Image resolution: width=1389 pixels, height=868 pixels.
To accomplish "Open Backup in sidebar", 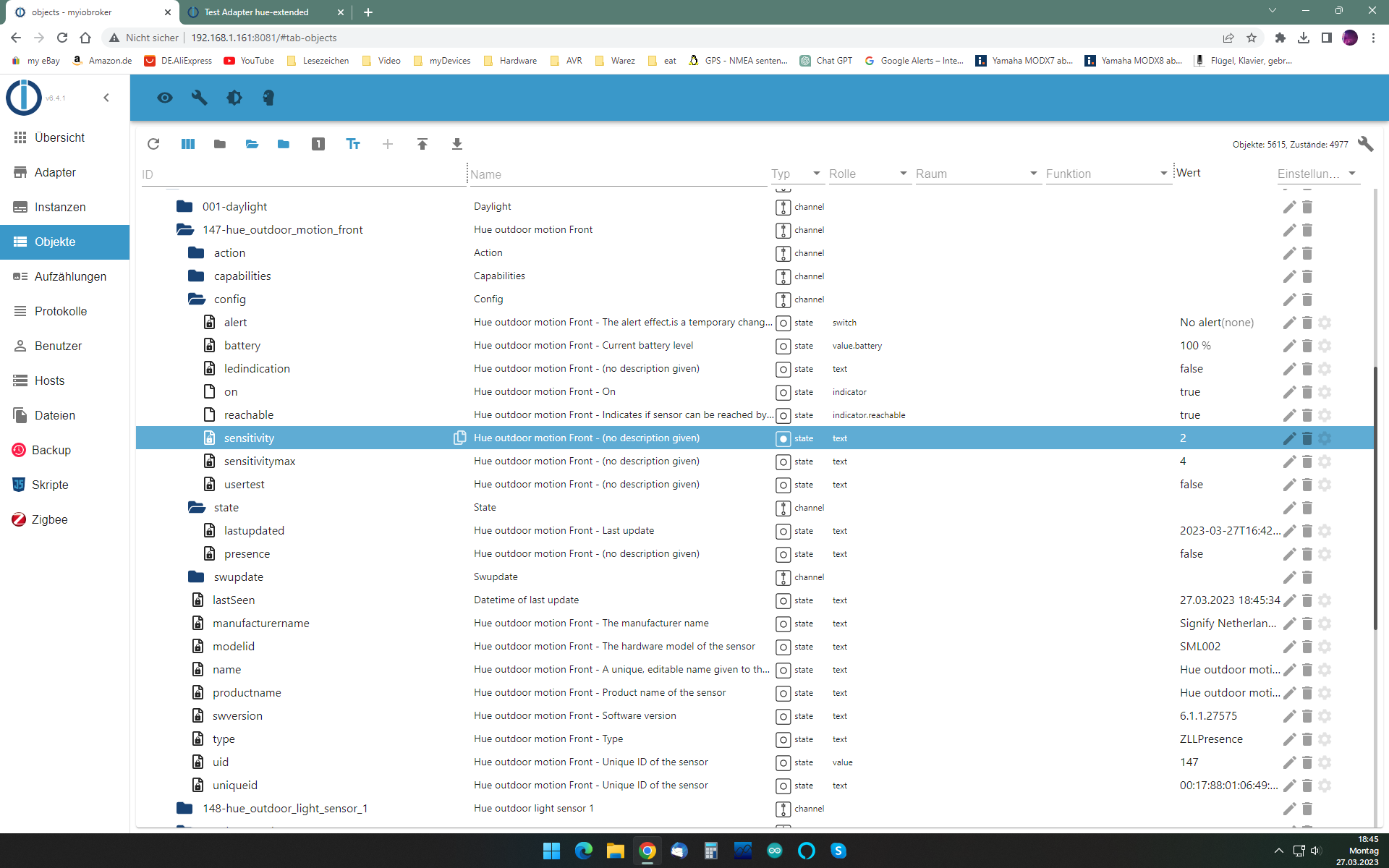I will tap(64, 450).
